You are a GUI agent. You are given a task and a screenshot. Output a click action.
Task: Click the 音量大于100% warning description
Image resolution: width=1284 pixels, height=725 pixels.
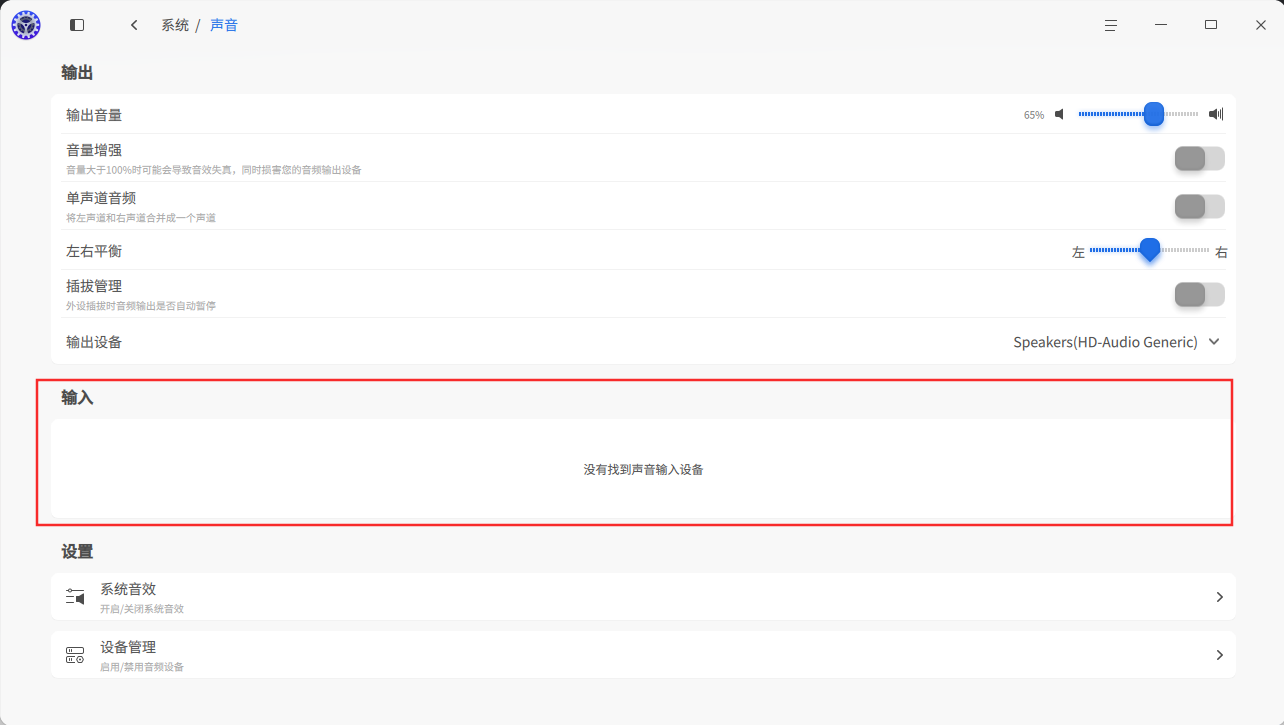[214, 170]
